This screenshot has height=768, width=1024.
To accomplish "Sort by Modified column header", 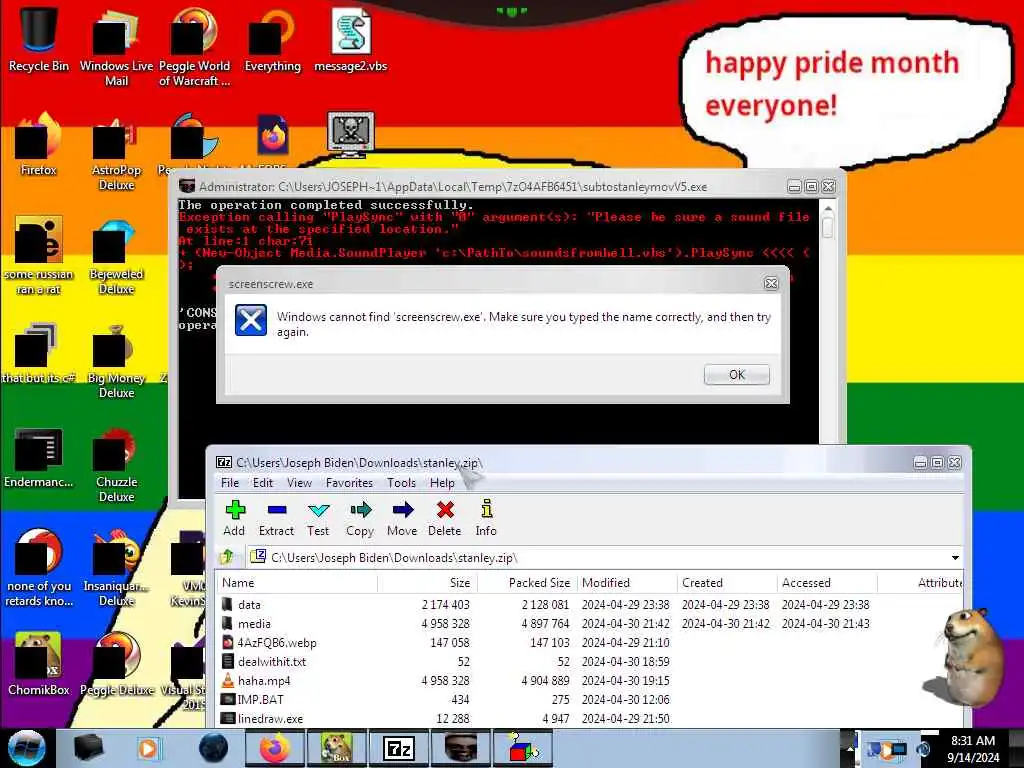I will tap(627, 583).
